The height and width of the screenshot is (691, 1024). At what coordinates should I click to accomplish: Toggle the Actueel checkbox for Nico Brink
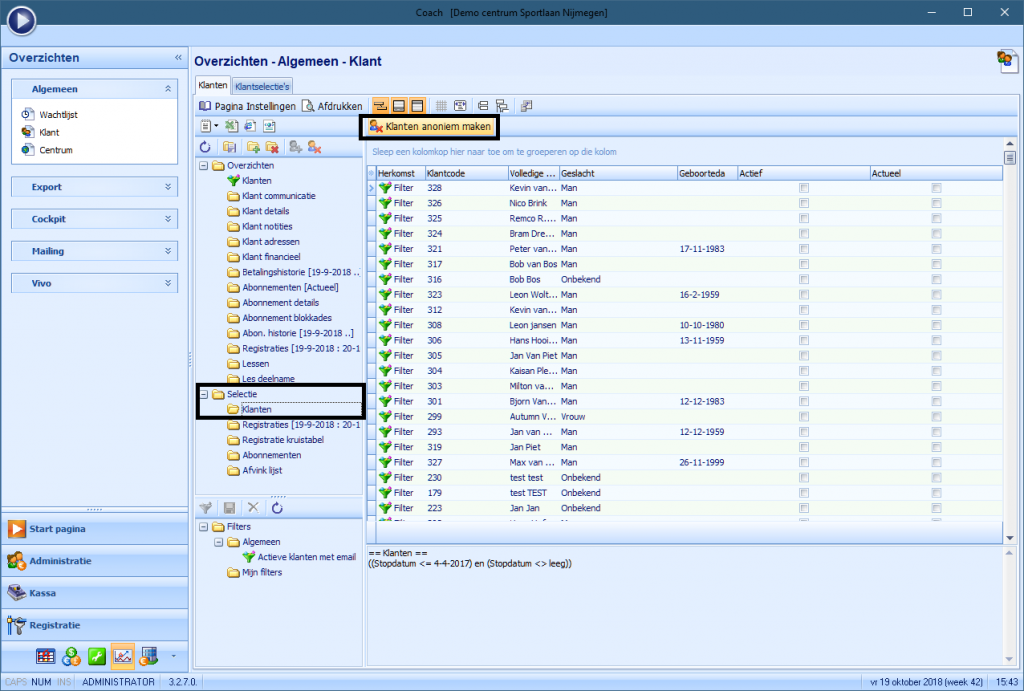point(936,203)
